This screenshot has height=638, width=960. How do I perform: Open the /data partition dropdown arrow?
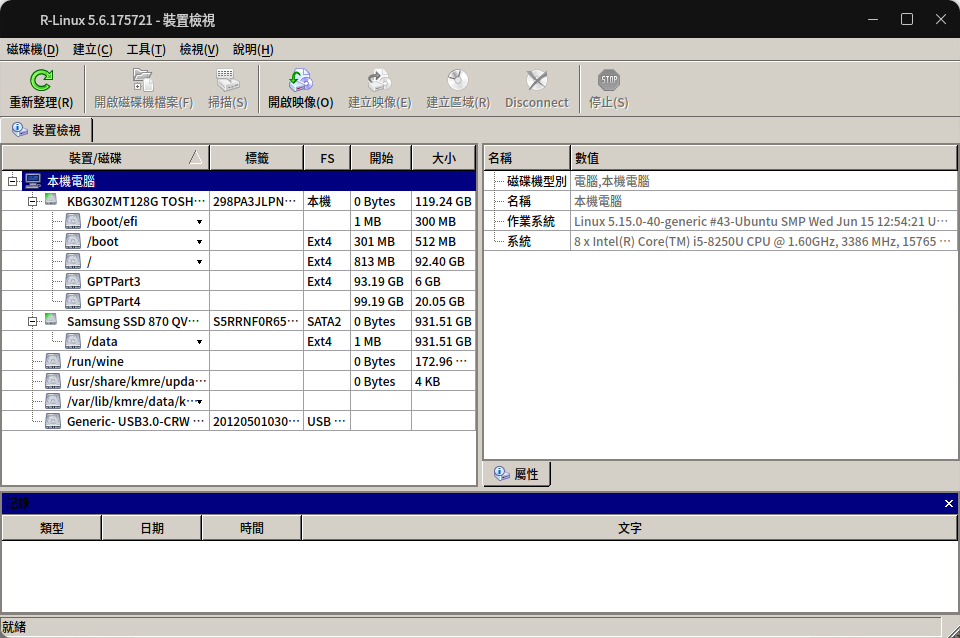(x=199, y=342)
